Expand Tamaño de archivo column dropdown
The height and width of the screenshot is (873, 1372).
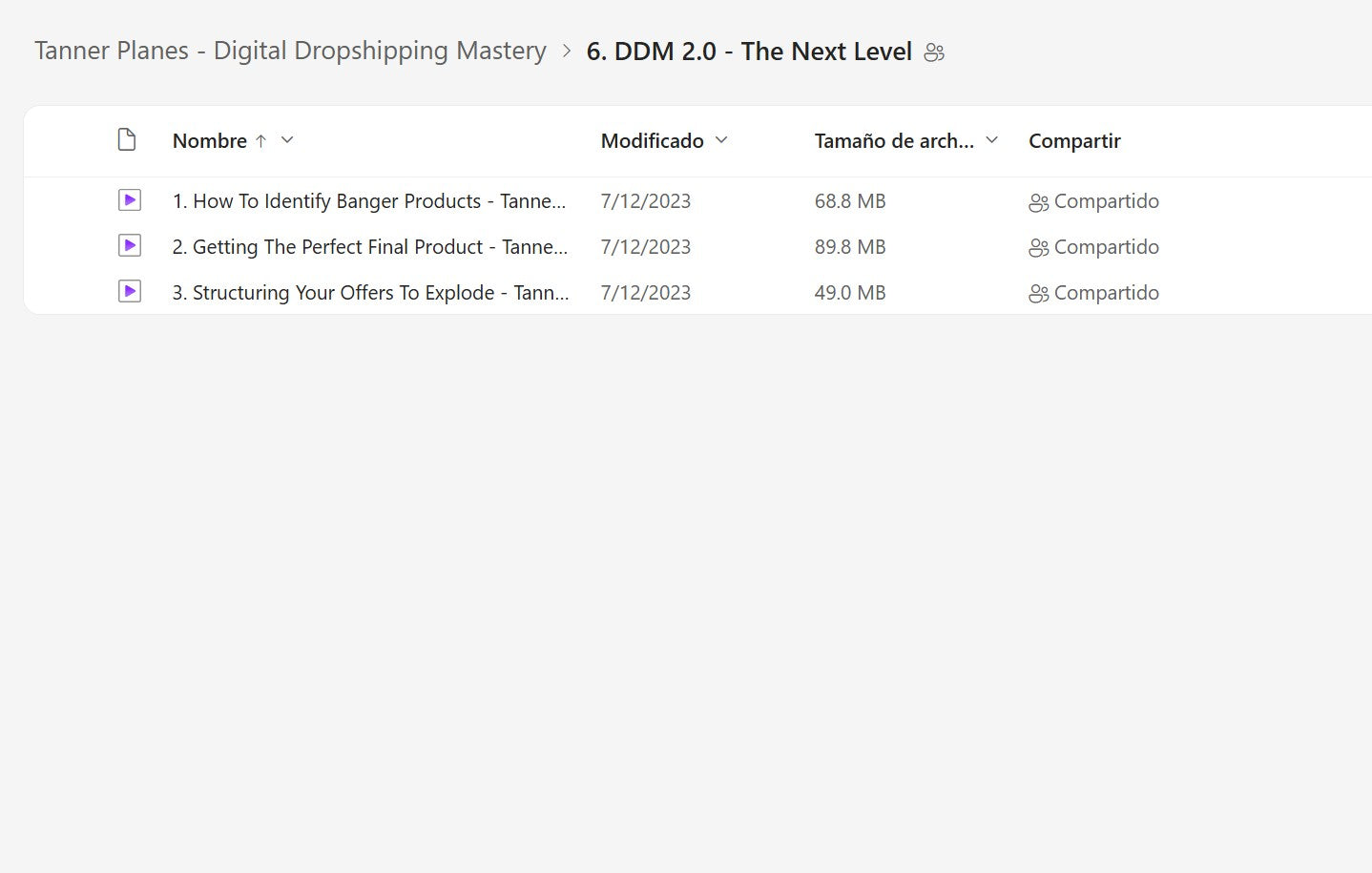pos(991,140)
